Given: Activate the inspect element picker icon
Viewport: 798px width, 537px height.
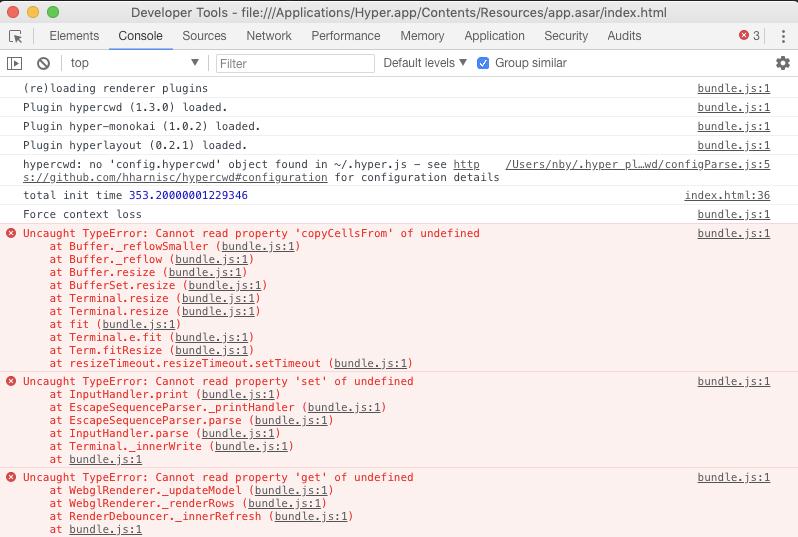Looking at the screenshot, I should tap(16, 36).
